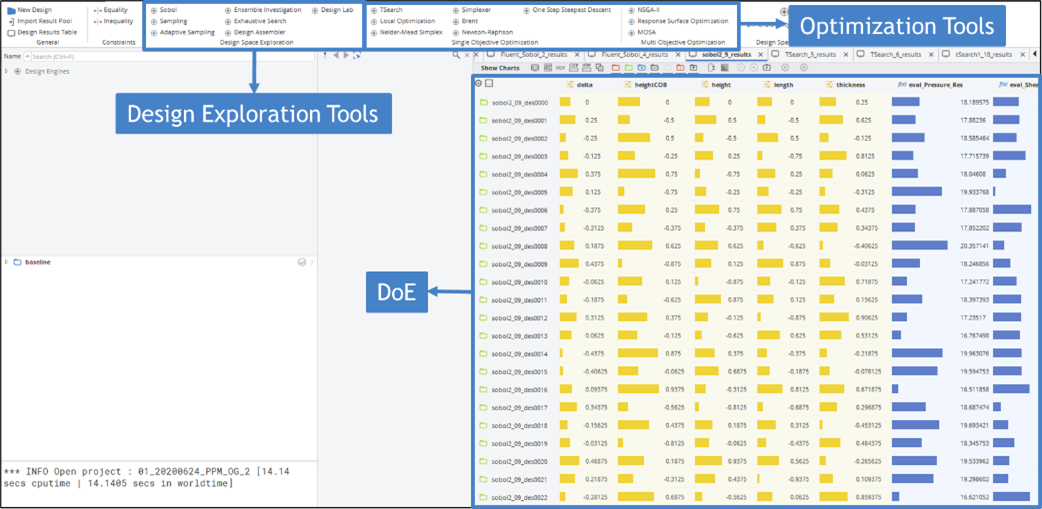Image resolution: width=1042 pixels, height=509 pixels.
Task: Add an Inequality constraint
Action: [113, 21]
